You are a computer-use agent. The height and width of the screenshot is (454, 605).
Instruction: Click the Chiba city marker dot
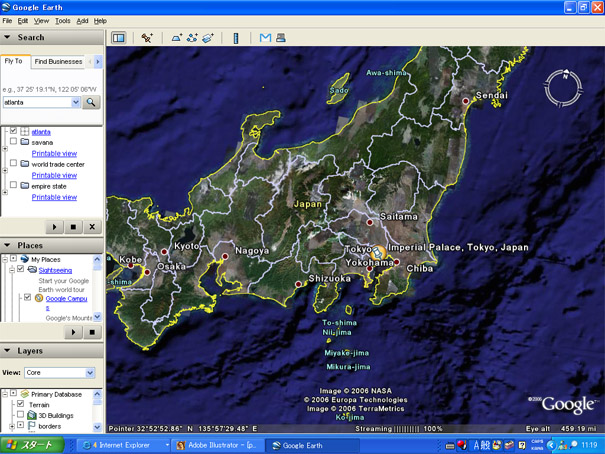[x=397, y=262]
